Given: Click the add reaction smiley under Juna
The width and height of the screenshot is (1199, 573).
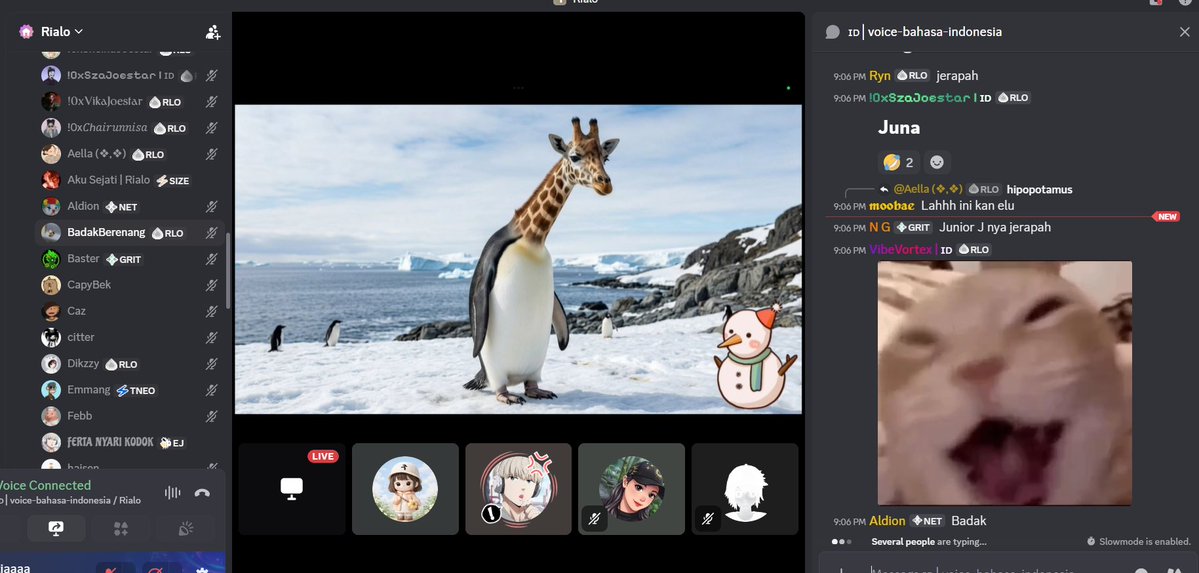Looking at the screenshot, I should click(937, 162).
